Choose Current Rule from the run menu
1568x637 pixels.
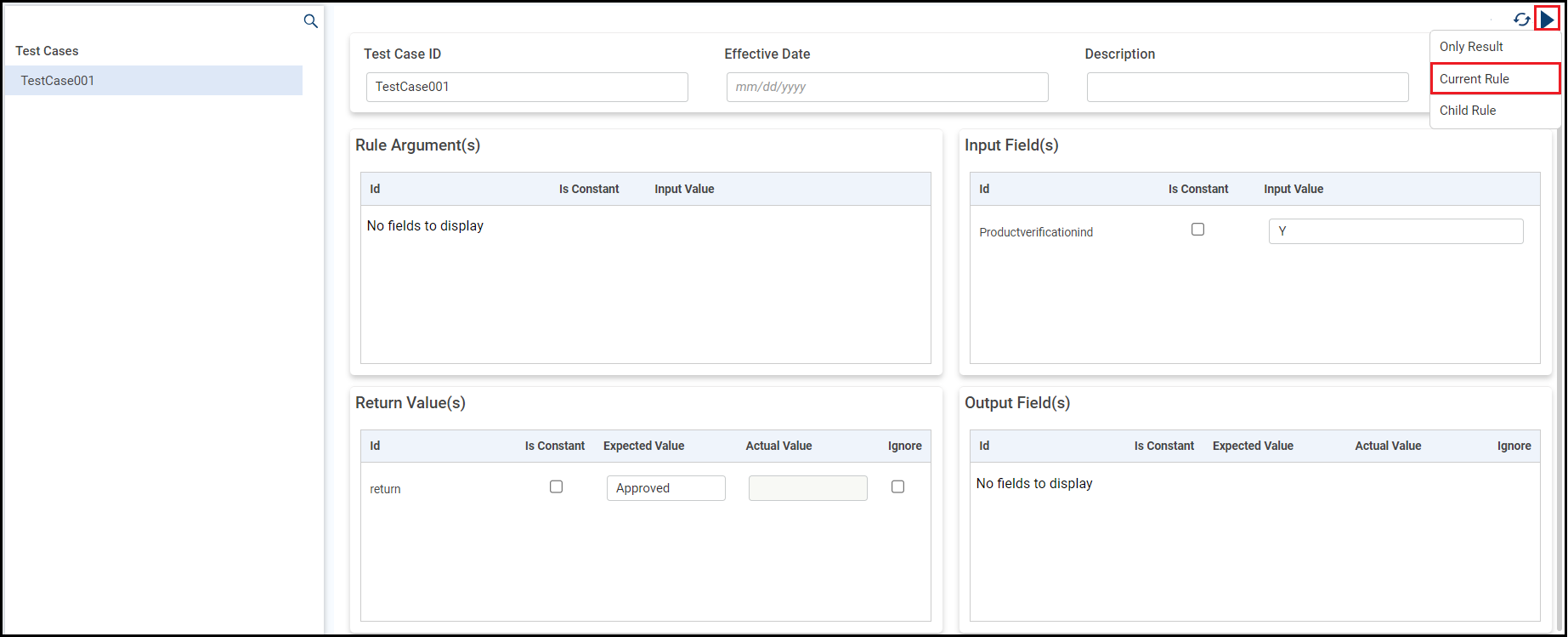coord(1475,79)
